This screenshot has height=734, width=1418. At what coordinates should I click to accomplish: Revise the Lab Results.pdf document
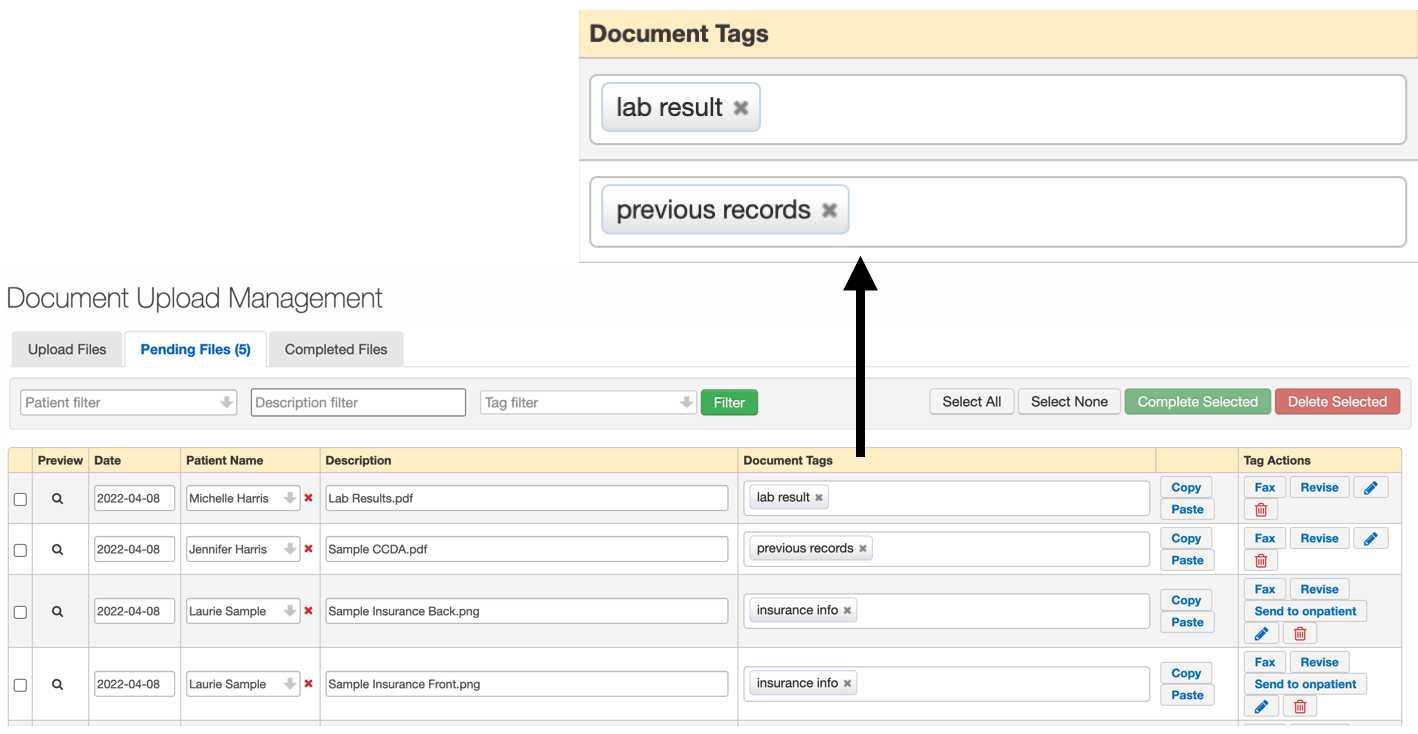click(1319, 487)
